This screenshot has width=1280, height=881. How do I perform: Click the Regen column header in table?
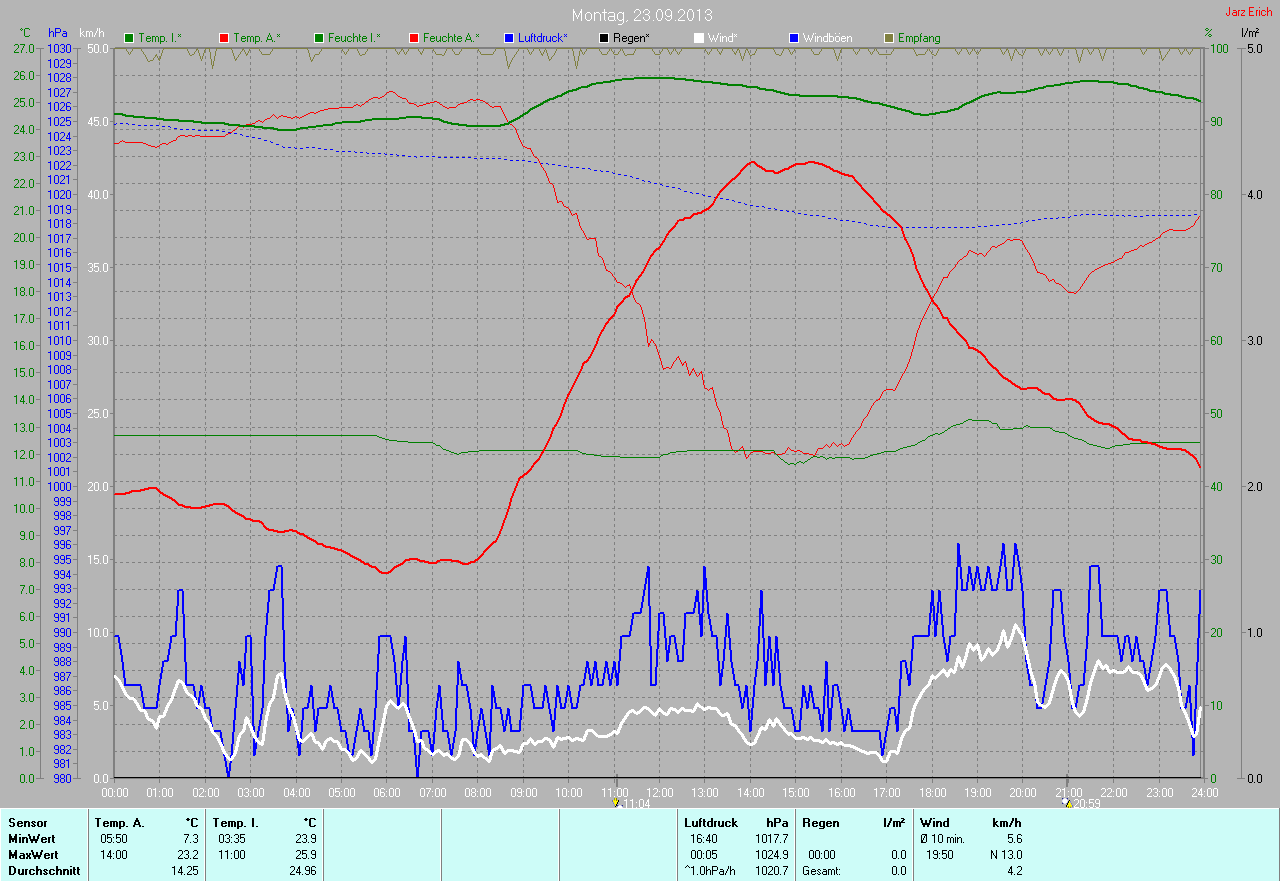(819, 822)
